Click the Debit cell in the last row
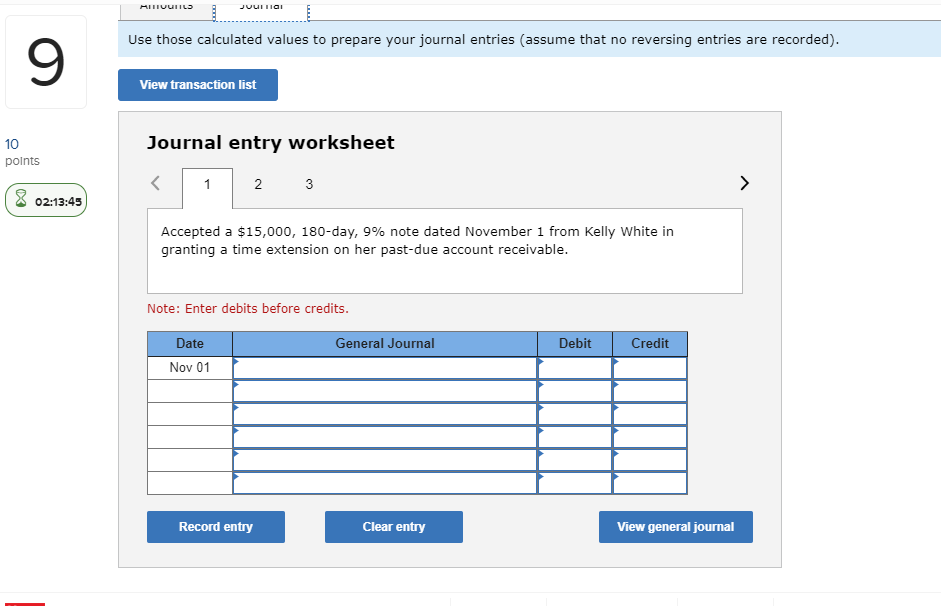 pos(575,483)
